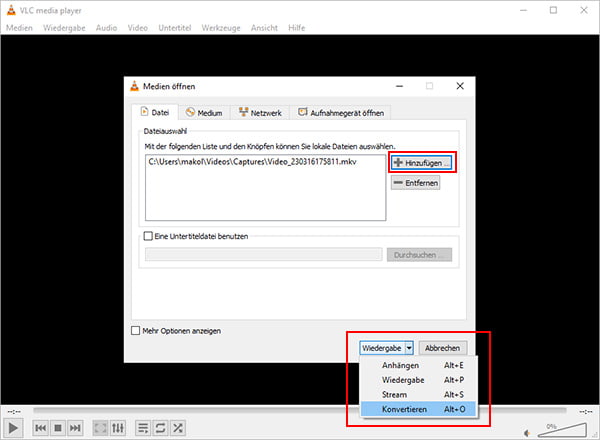Maximize the VLC media player window
The height and width of the screenshot is (440, 600).
(x=553, y=10)
